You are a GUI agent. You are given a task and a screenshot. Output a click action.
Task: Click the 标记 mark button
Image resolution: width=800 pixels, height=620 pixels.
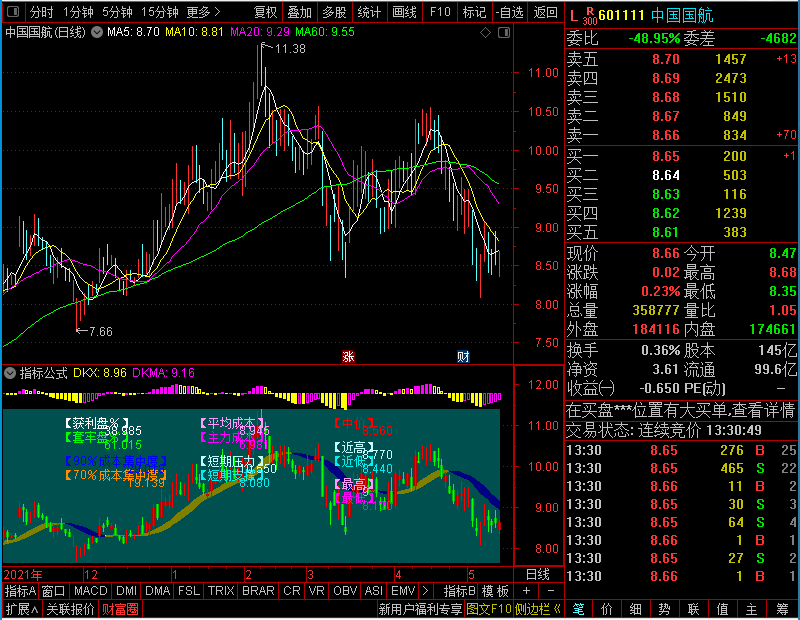coord(474,12)
